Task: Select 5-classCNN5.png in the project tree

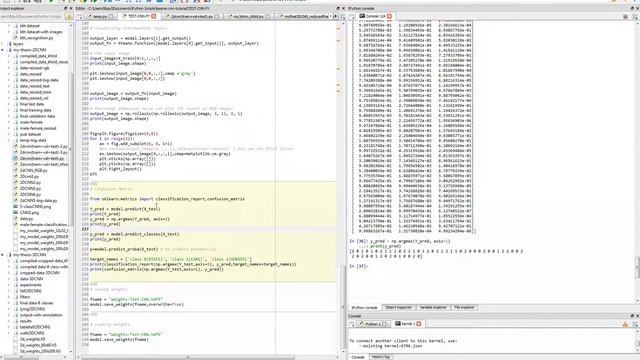Action: click(35, 207)
